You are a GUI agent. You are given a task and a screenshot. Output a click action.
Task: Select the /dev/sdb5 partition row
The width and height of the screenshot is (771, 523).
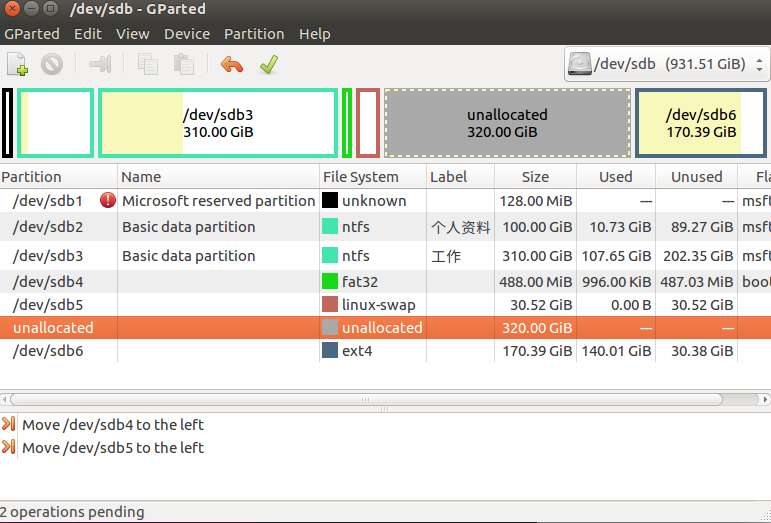click(x=386, y=305)
